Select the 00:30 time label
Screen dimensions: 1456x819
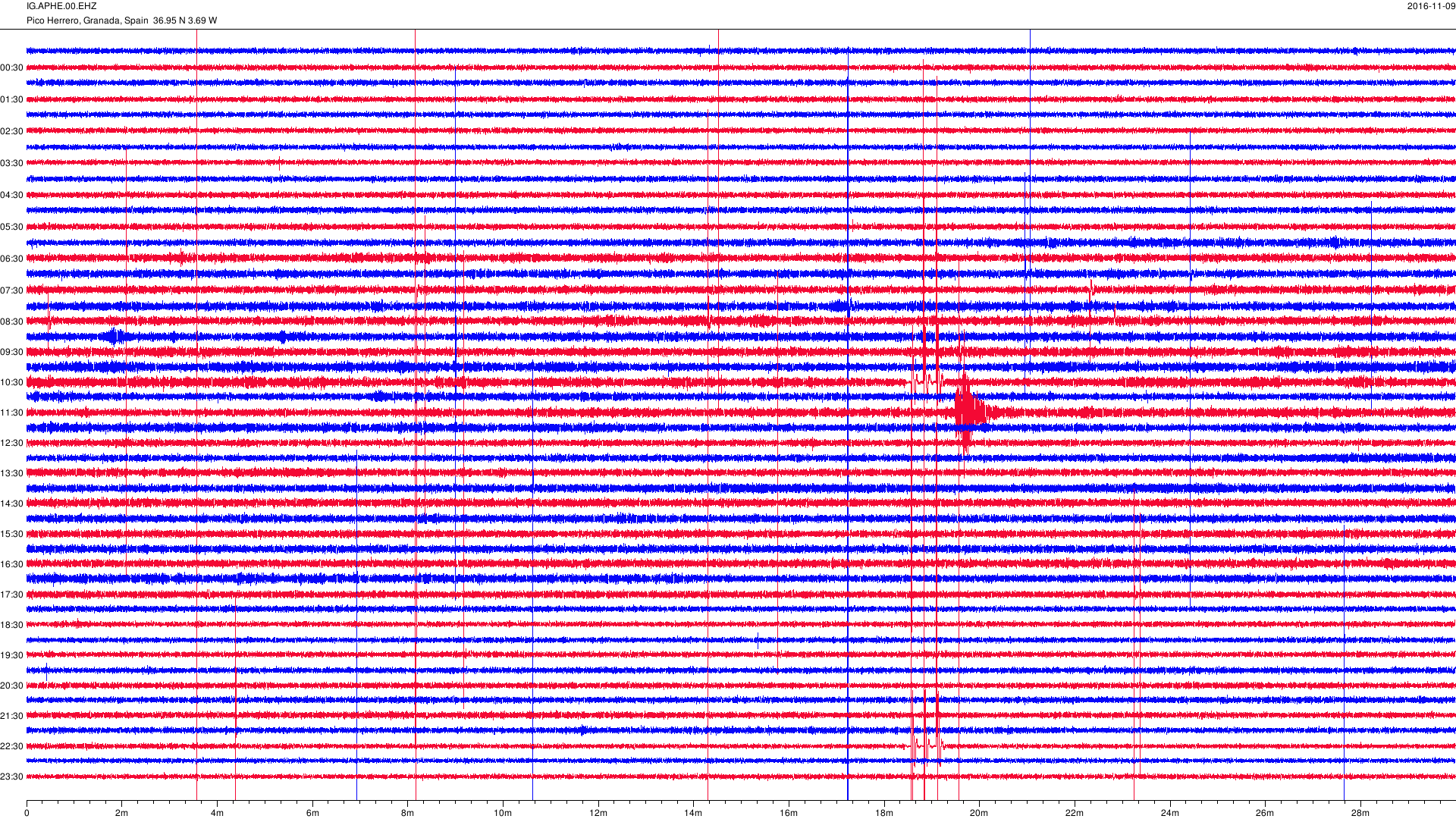pos(11,67)
